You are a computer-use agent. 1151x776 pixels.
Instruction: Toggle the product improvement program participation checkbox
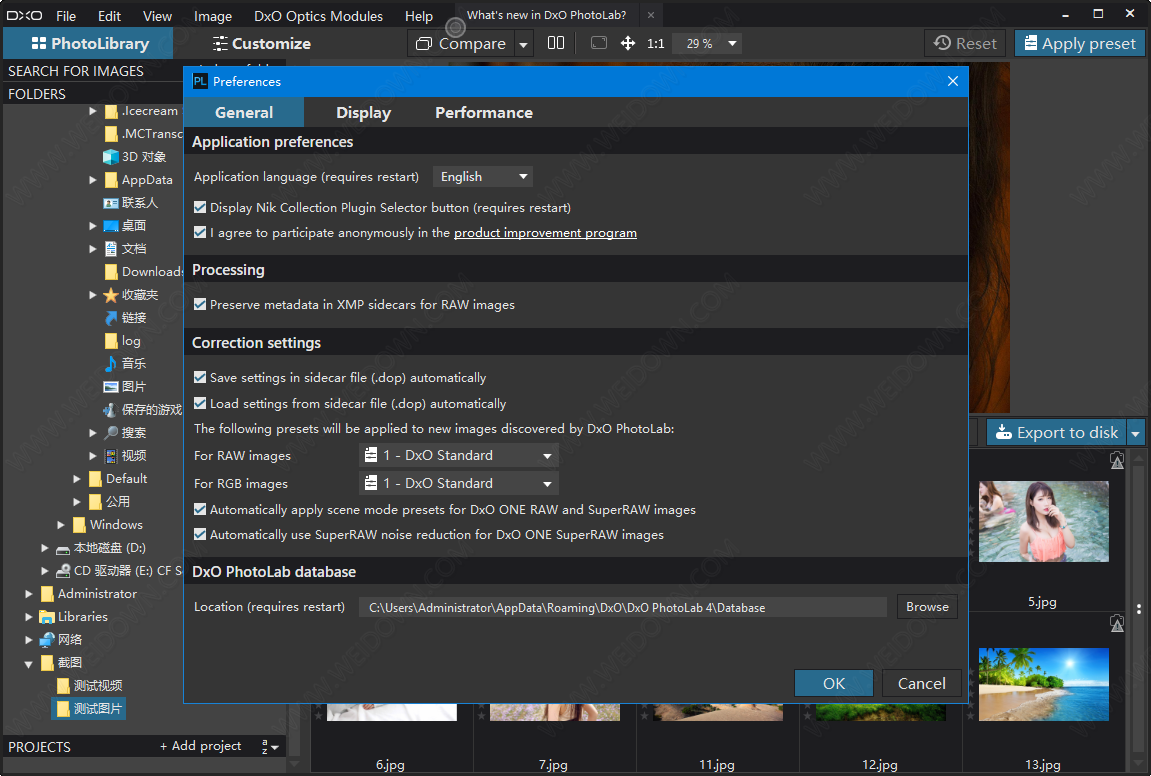point(200,233)
